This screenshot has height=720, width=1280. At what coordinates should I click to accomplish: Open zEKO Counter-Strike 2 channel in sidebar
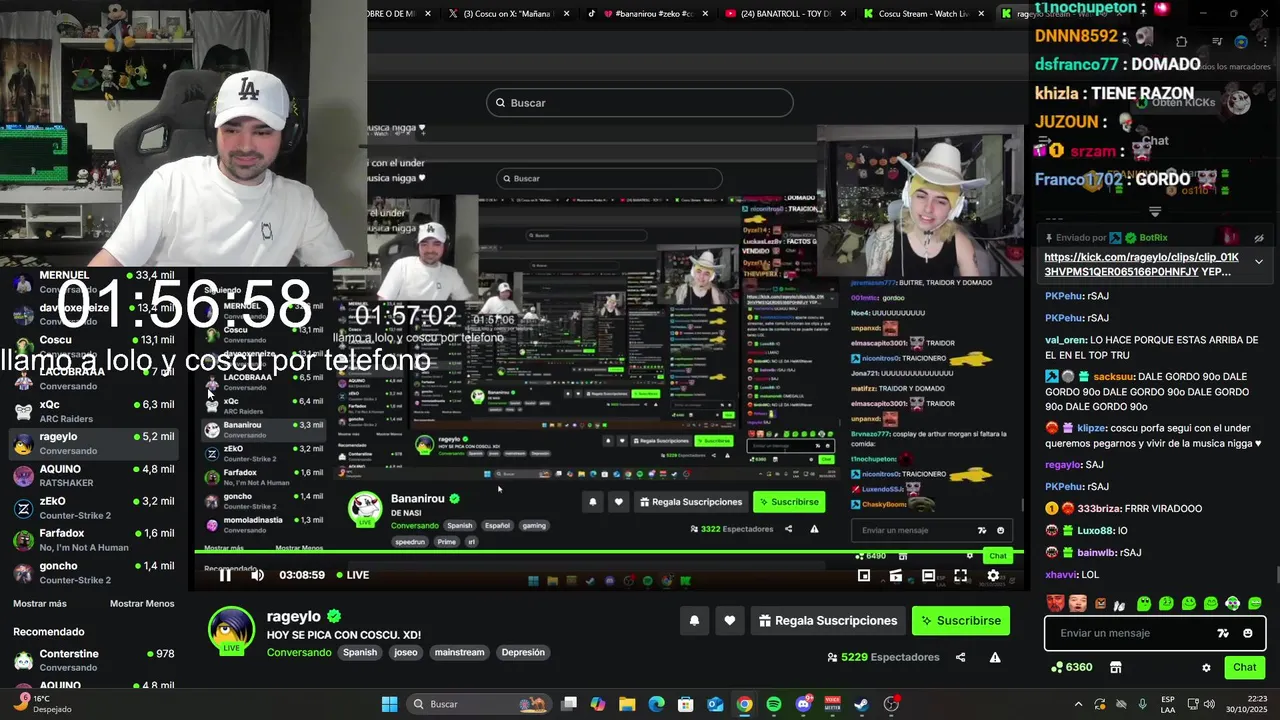coord(92,508)
